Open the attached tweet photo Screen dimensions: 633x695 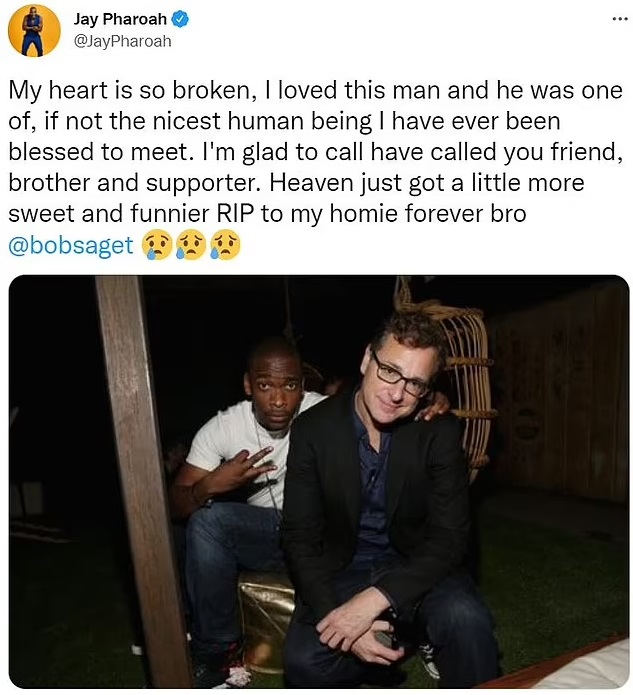(318, 481)
